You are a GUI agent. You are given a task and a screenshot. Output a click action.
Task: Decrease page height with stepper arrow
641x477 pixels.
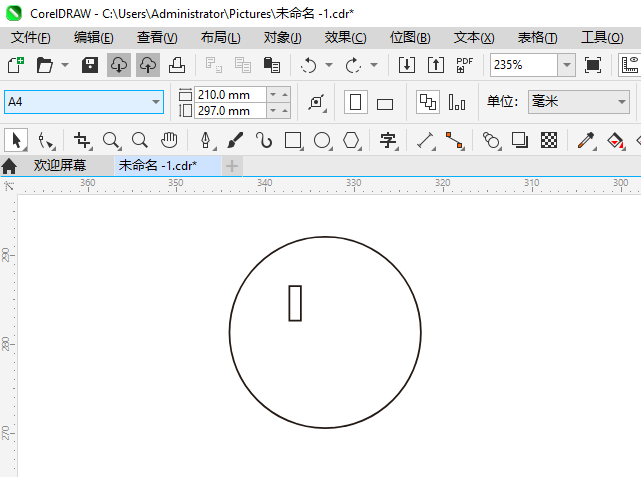(x=273, y=111)
